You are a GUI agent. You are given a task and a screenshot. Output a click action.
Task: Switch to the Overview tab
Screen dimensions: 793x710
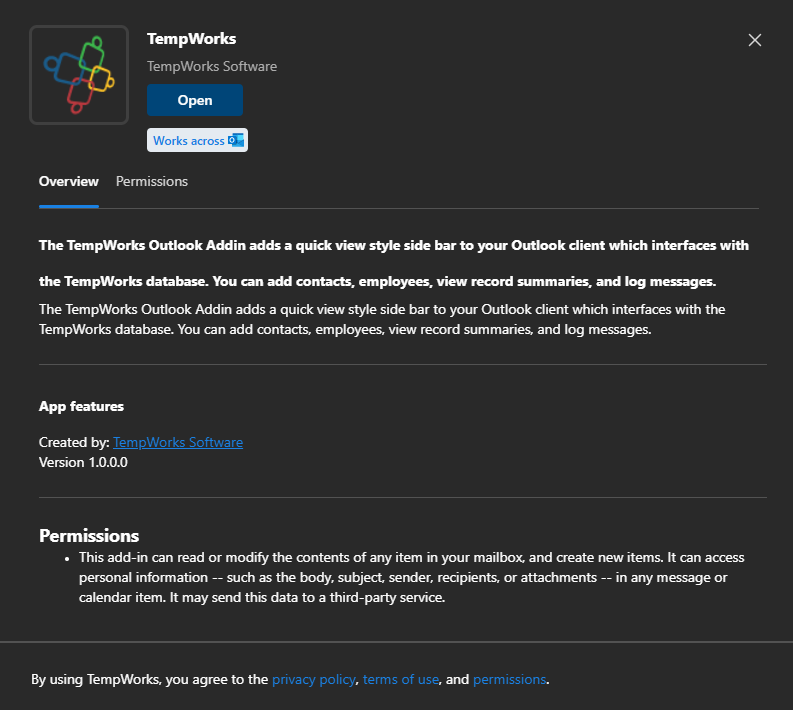click(68, 181)
